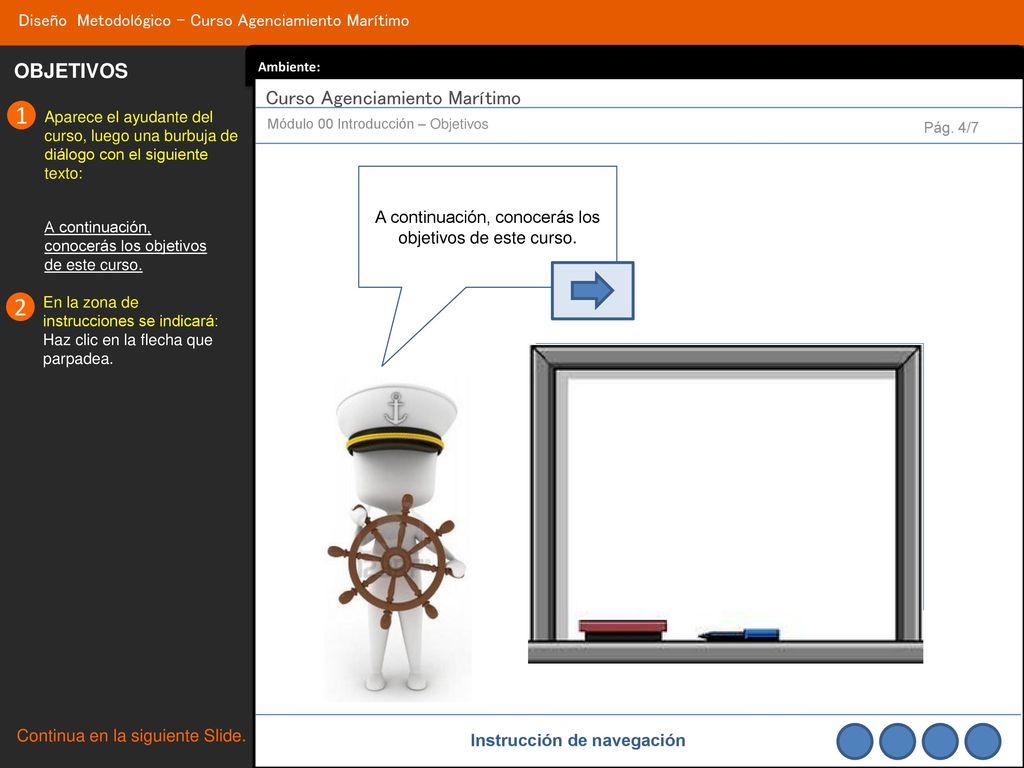Click 'Haz clic en la flecha que parpadea.' text
The height and width of the screenshot is (768, 1024).
pos(128,349)
